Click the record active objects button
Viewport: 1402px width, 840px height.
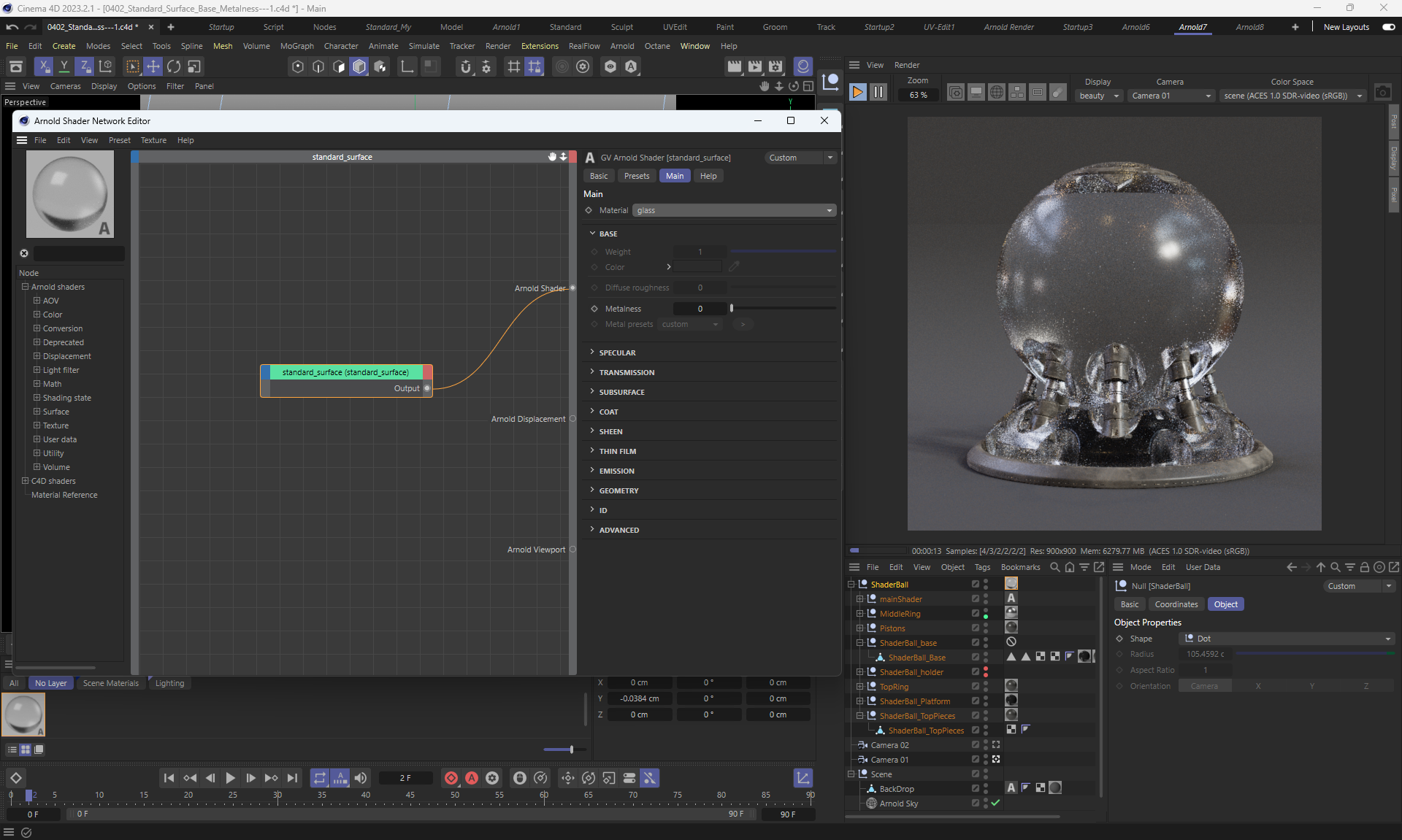[451, 778]
